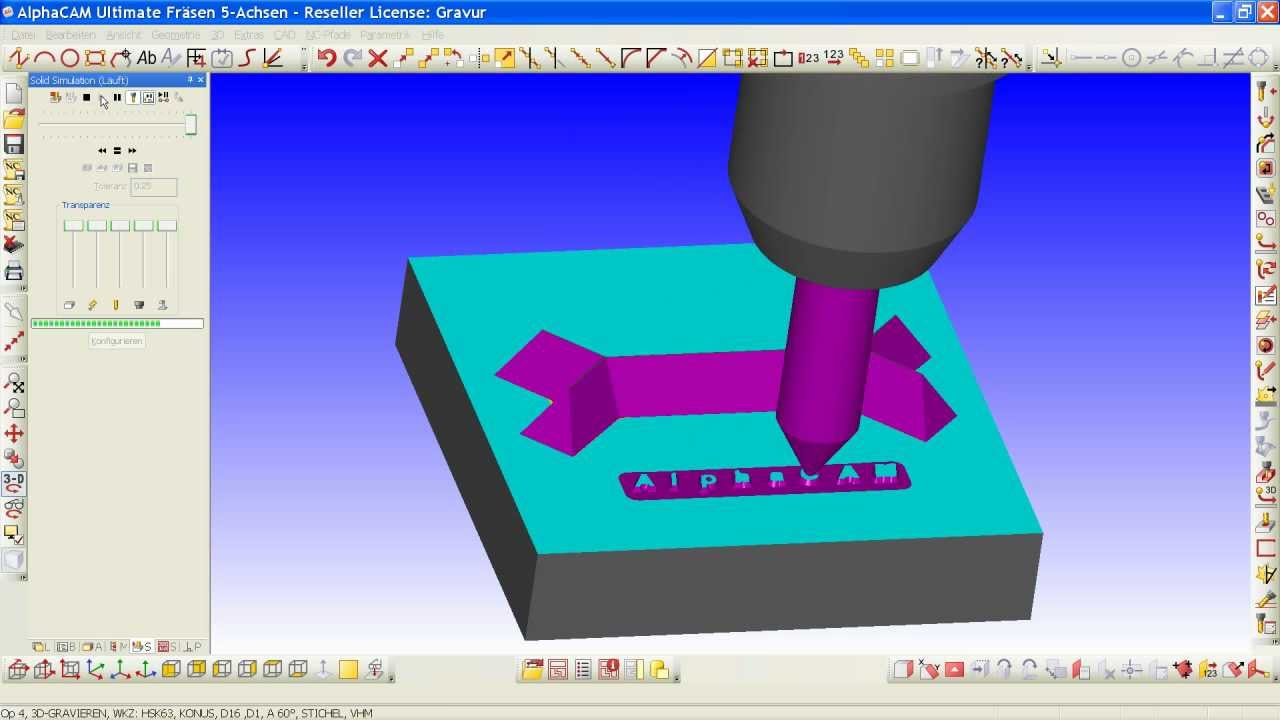Open the Hilfe menu
The height and width of the screenshot is (720, 1280).
coord(432,35)
